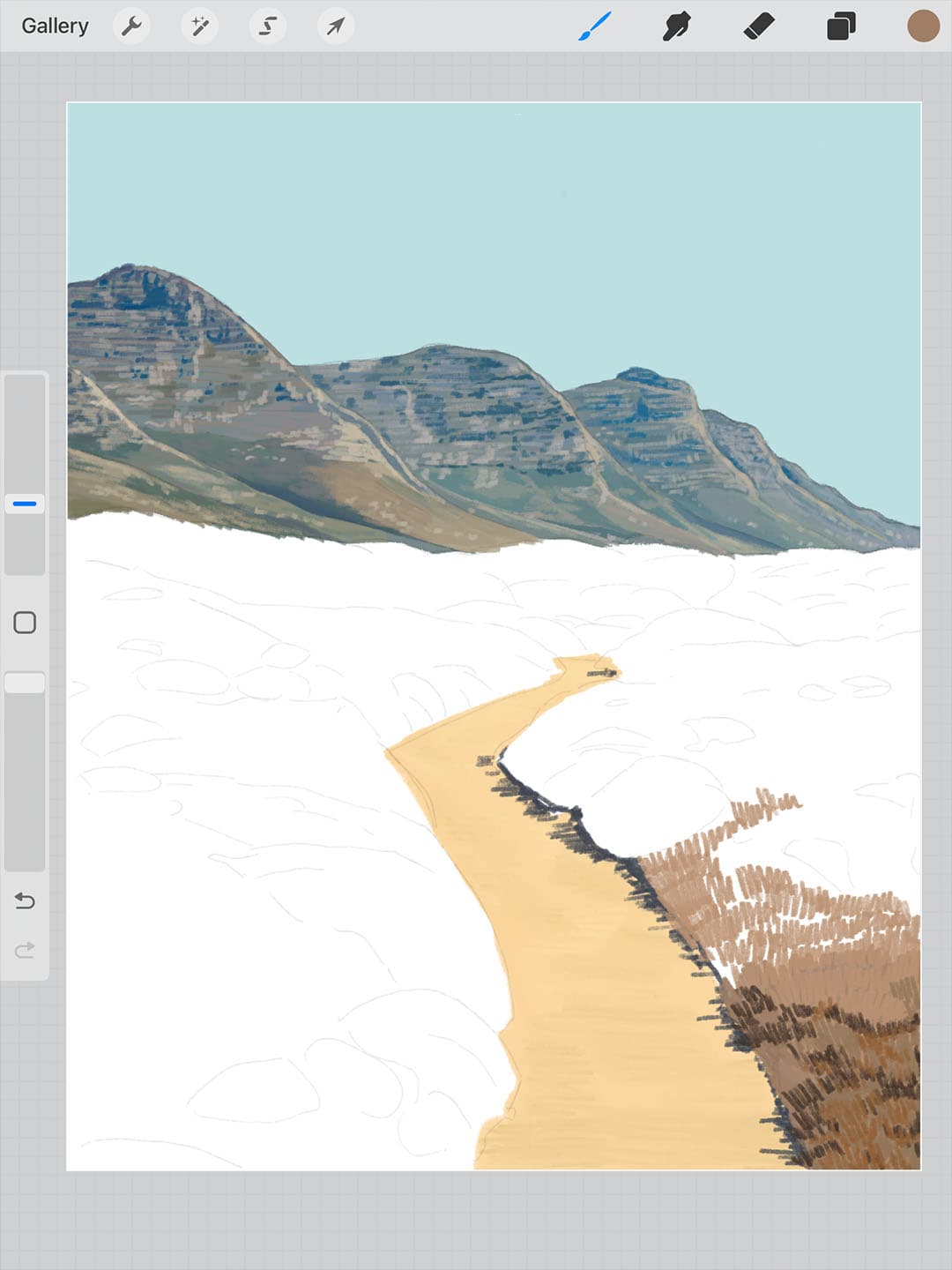The height and width of the screenshot is (1270, 952).
Task: Open the Gallery view
Action: click(x=55, y=26)
